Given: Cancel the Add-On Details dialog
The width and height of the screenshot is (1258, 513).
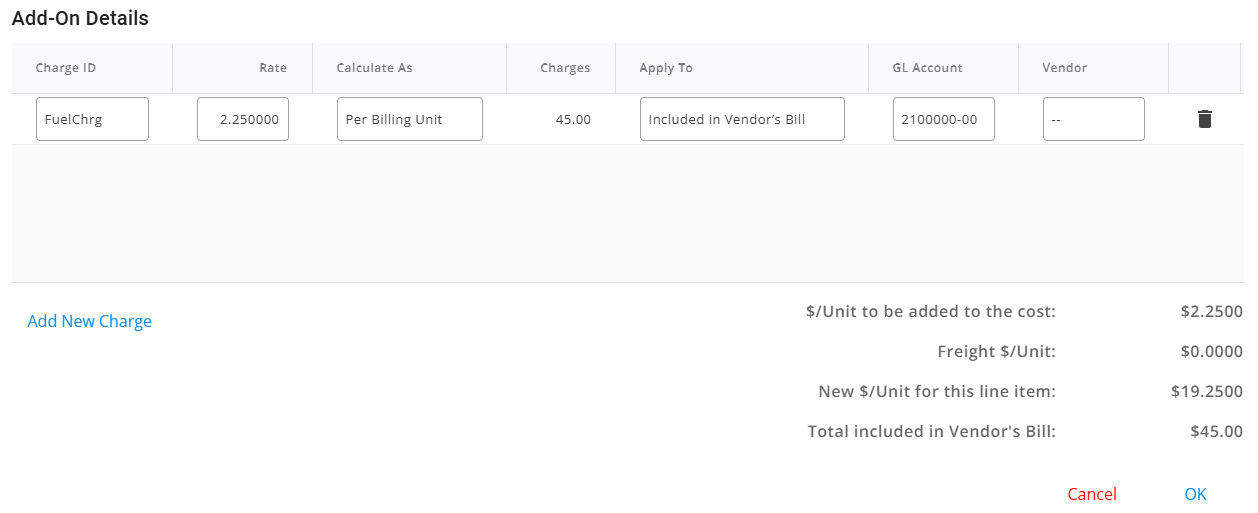Looking at the screenshot, I should (1092, 494).
